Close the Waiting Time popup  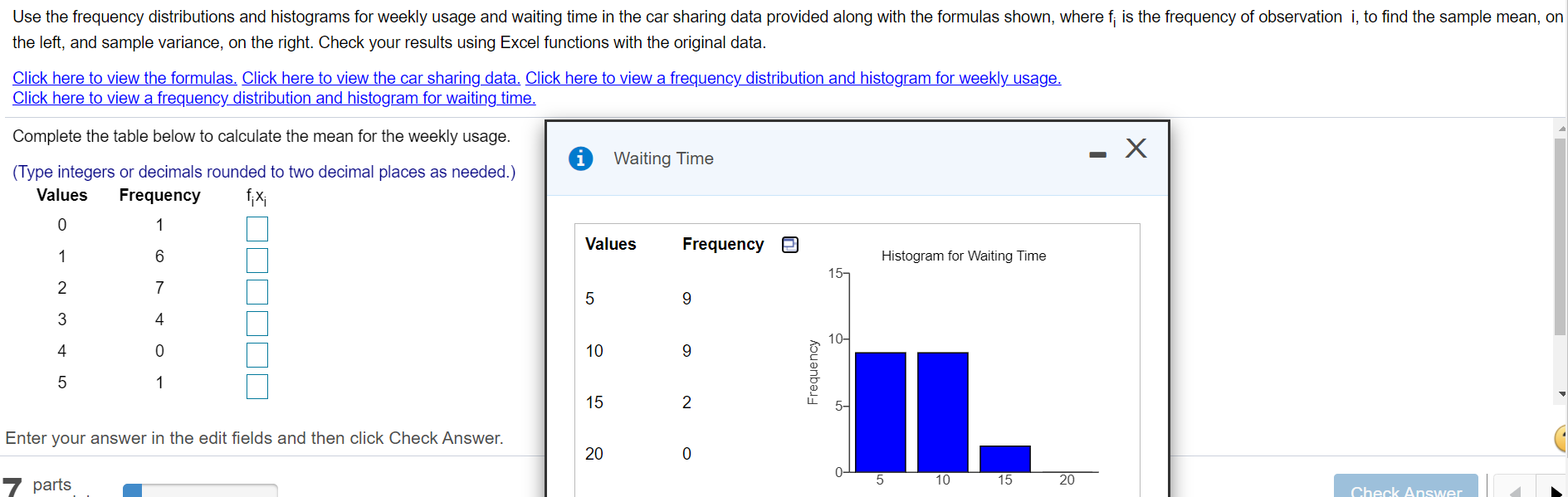pyautogui.click(x=1135, y=149)
